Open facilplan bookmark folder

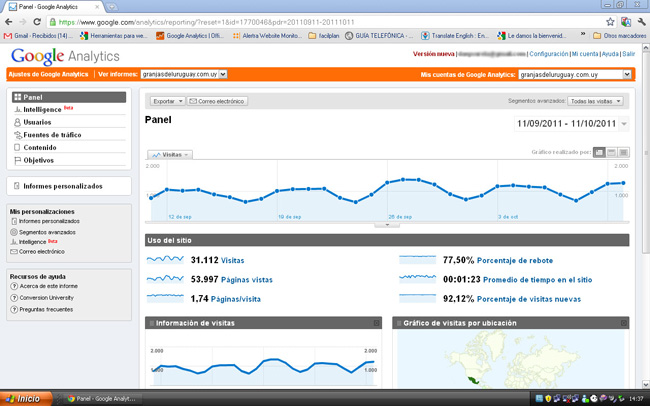[x=324, y=36]
